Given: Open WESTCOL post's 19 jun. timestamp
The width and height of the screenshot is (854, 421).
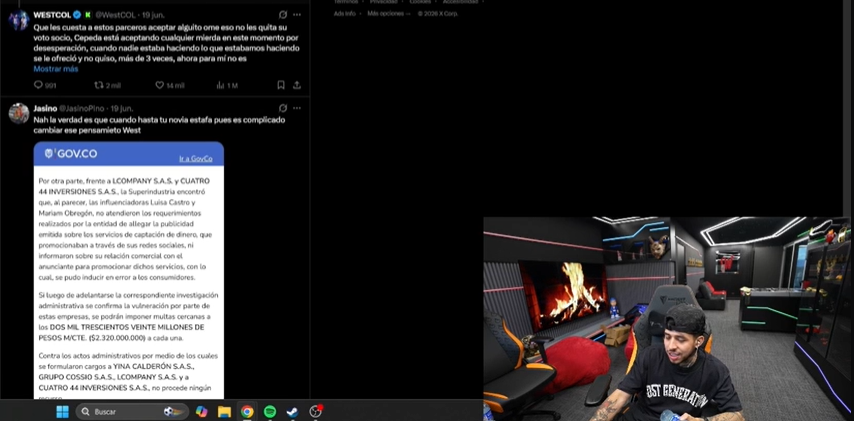Looking at the screenshot, I should point(153,15).
